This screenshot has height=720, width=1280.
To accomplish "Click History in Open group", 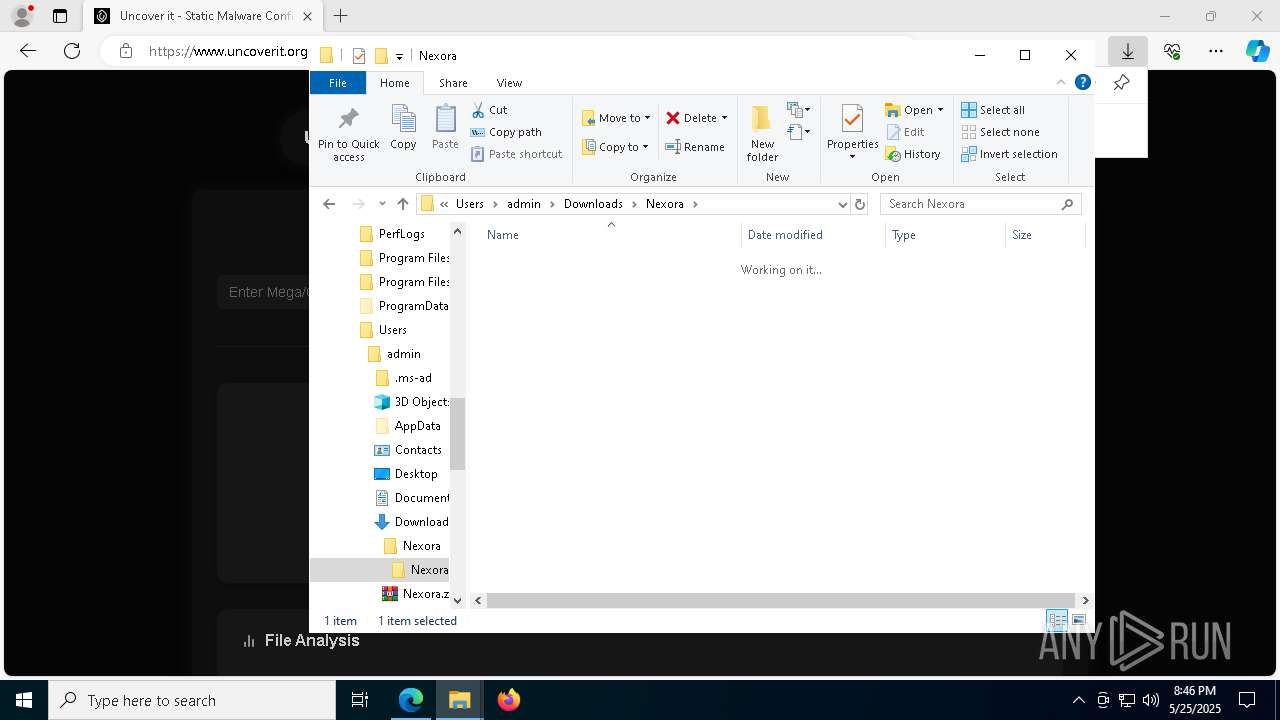I will (x=913, y=154).
